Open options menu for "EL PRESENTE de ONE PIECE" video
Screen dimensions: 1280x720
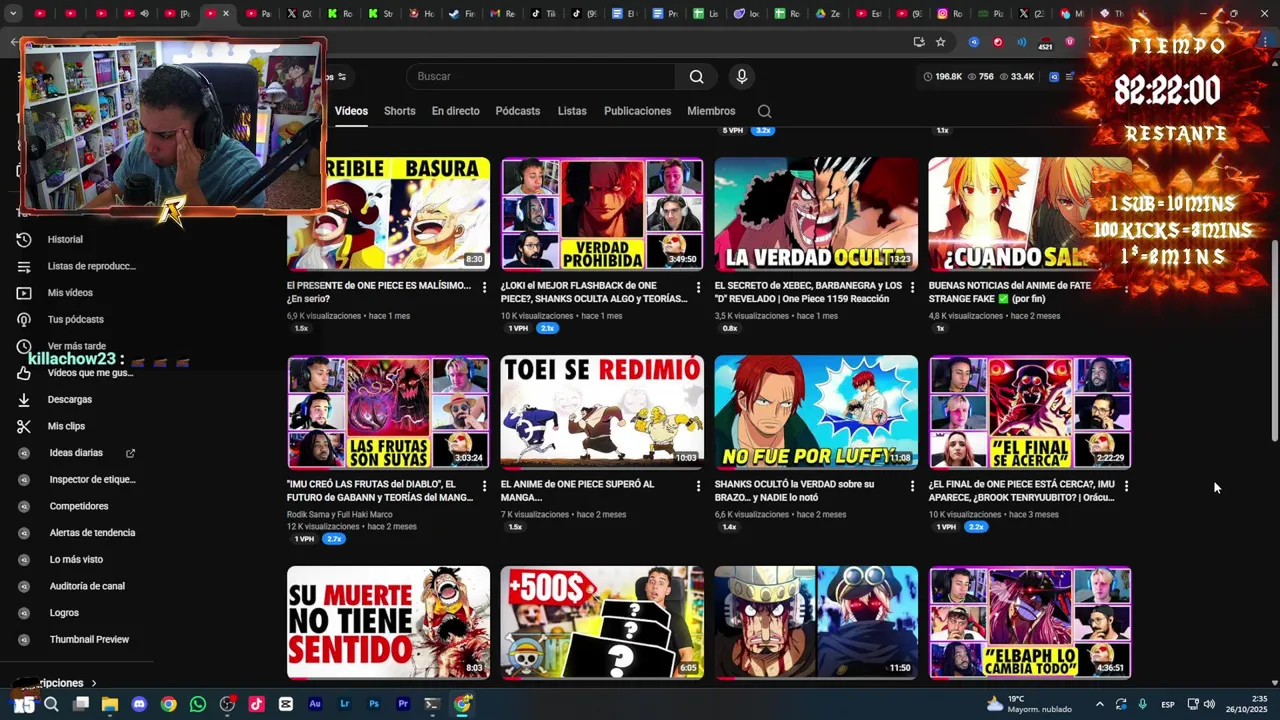coord(485,287)
